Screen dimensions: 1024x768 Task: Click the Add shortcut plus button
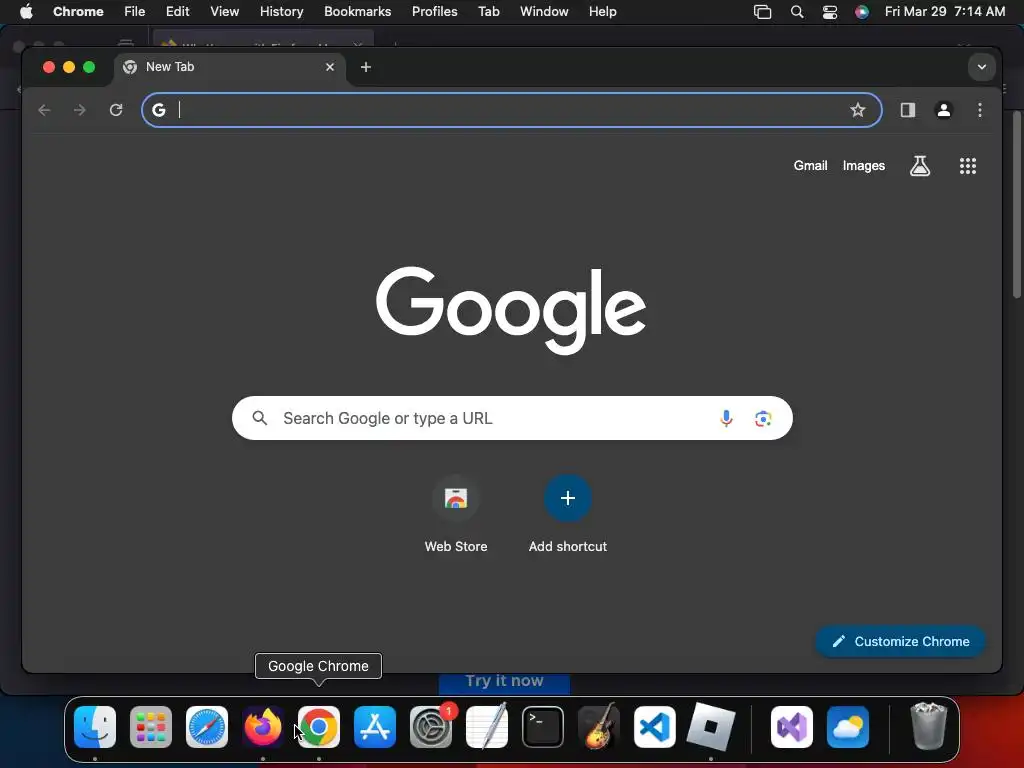tap(568, 498)
